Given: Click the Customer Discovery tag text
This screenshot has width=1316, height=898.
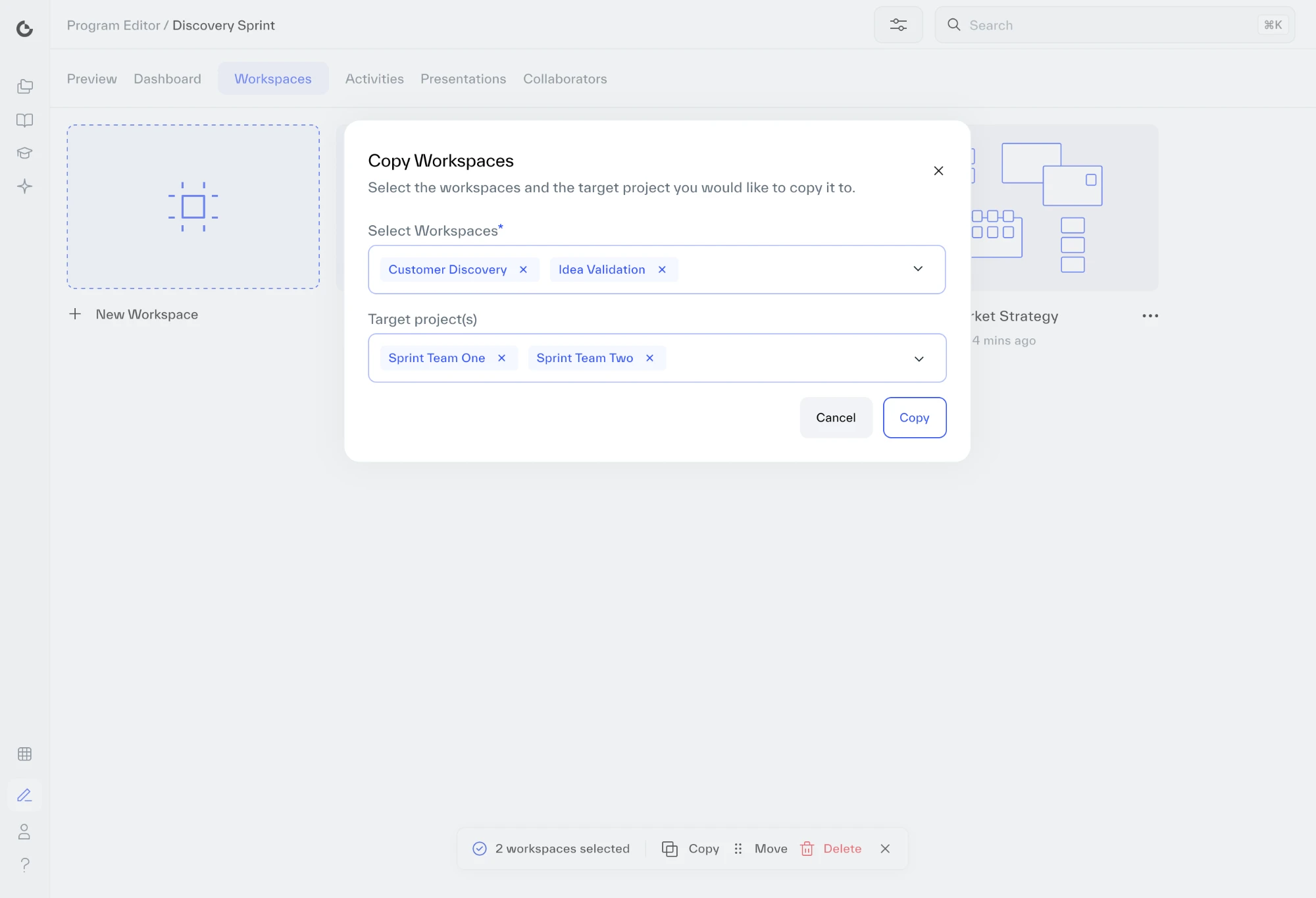Looking at the screenshot, I should tap(447, 269).
